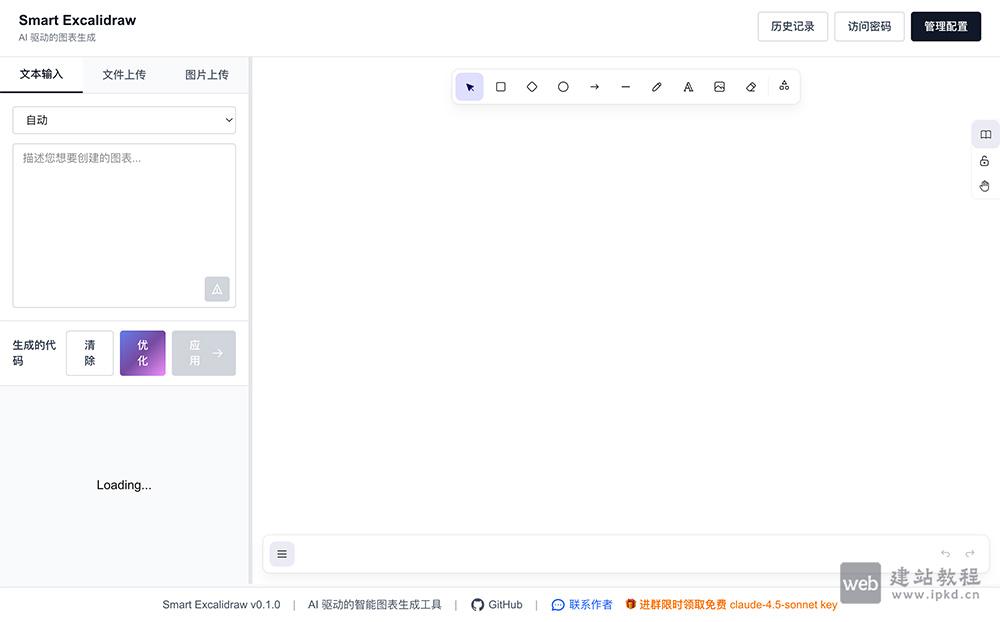Open the GitHub link in the footer
Viewport: 1000px width, 622px height.
tap(497, 604)
